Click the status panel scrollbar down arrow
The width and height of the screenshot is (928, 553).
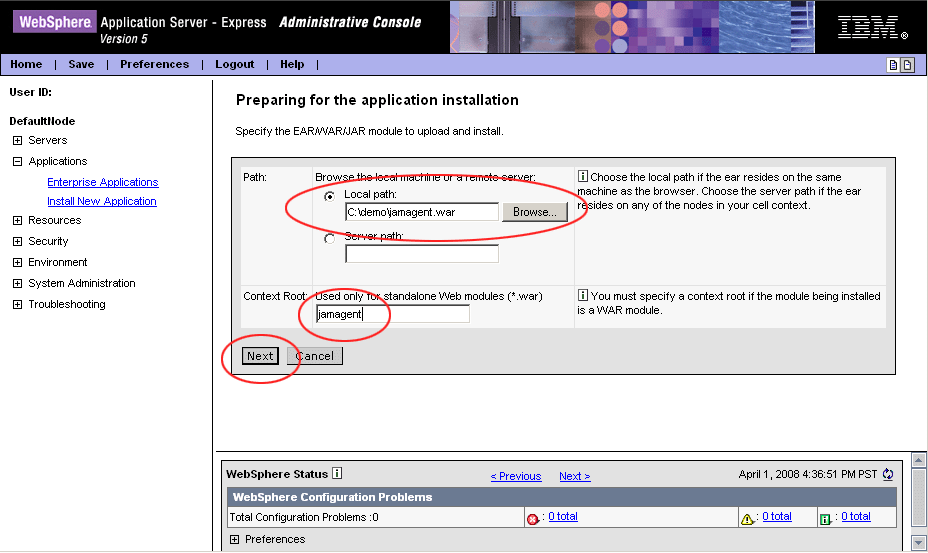tap(919, 542)
